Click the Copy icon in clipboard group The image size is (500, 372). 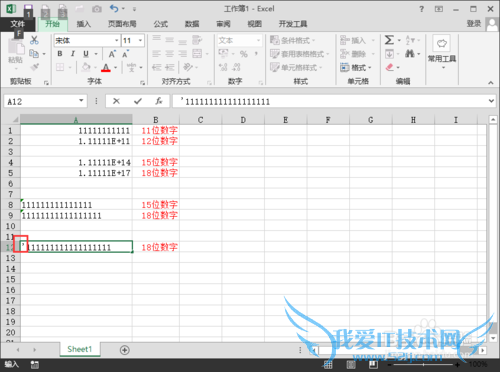pos(34,53)
